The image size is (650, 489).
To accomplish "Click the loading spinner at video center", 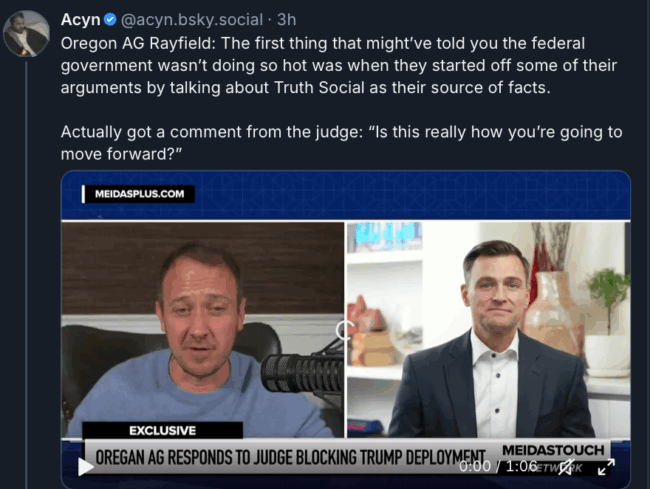I will [344, 330].
